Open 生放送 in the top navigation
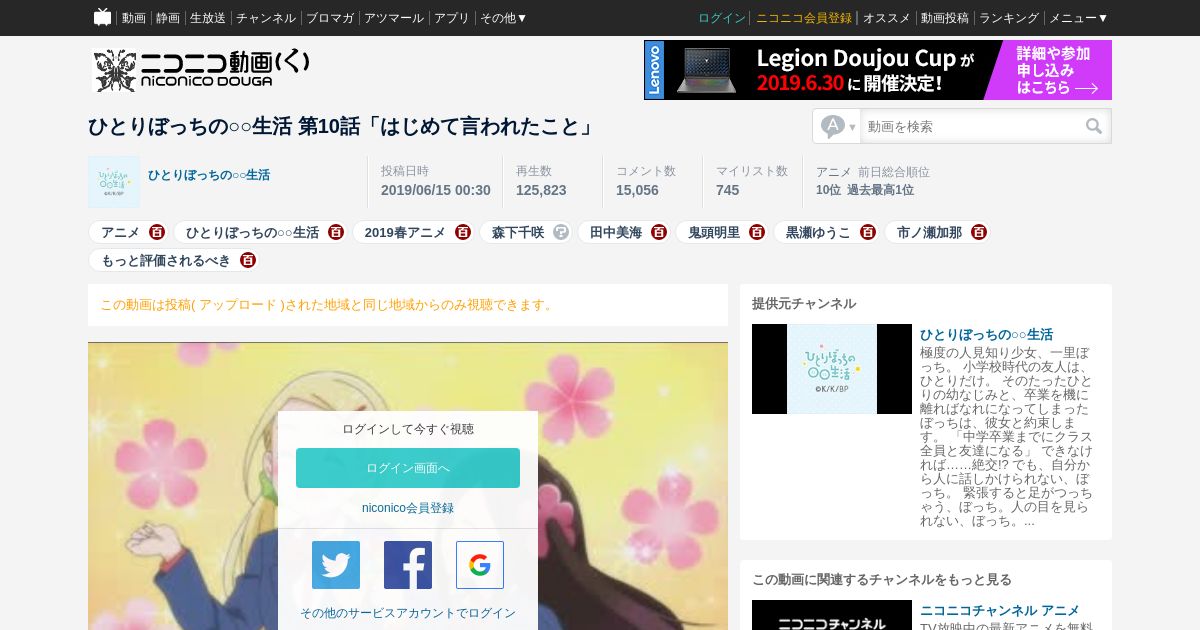This screenshot has width=1200, height=630. 208,18
